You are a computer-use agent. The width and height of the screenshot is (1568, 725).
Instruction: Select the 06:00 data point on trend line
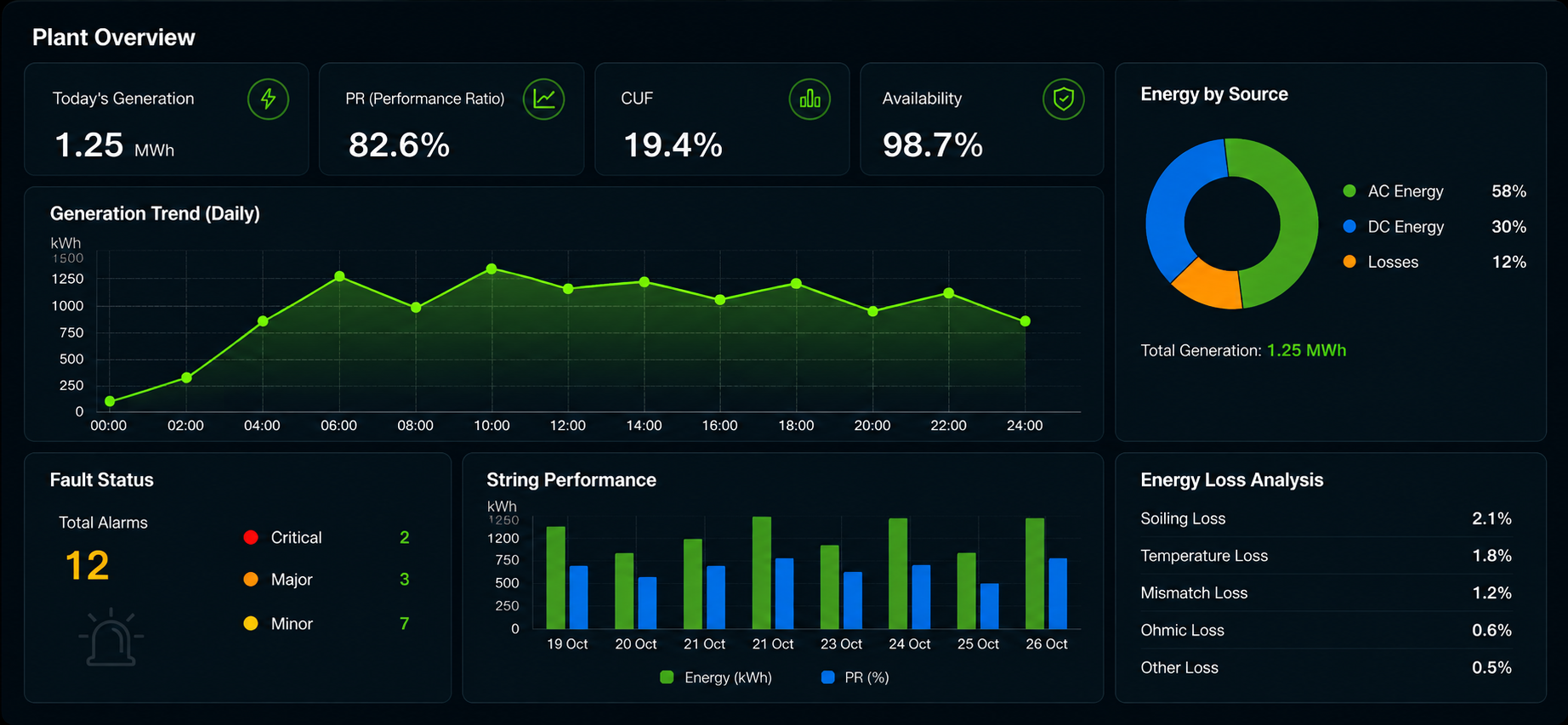click(339, 276)
